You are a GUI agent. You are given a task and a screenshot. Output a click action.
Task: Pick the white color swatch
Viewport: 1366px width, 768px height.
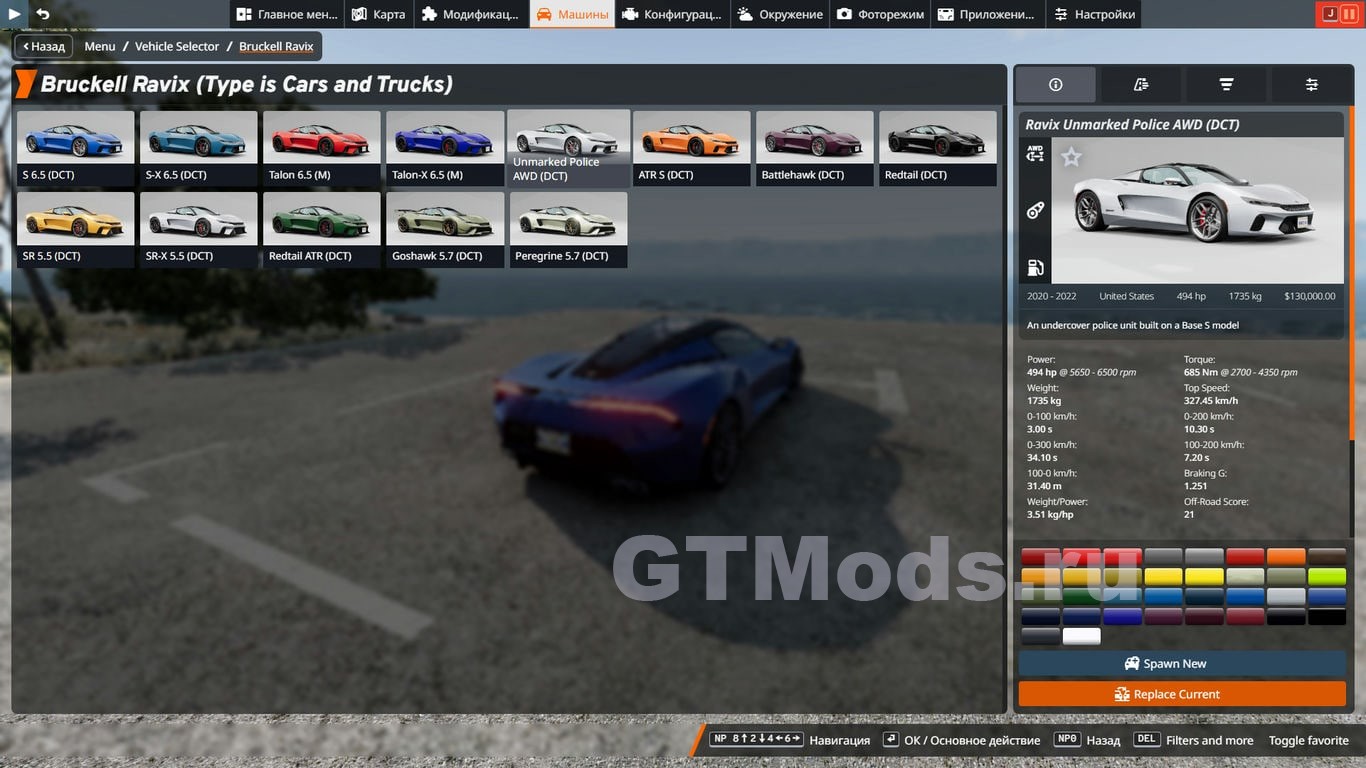tap(1081, 637)
